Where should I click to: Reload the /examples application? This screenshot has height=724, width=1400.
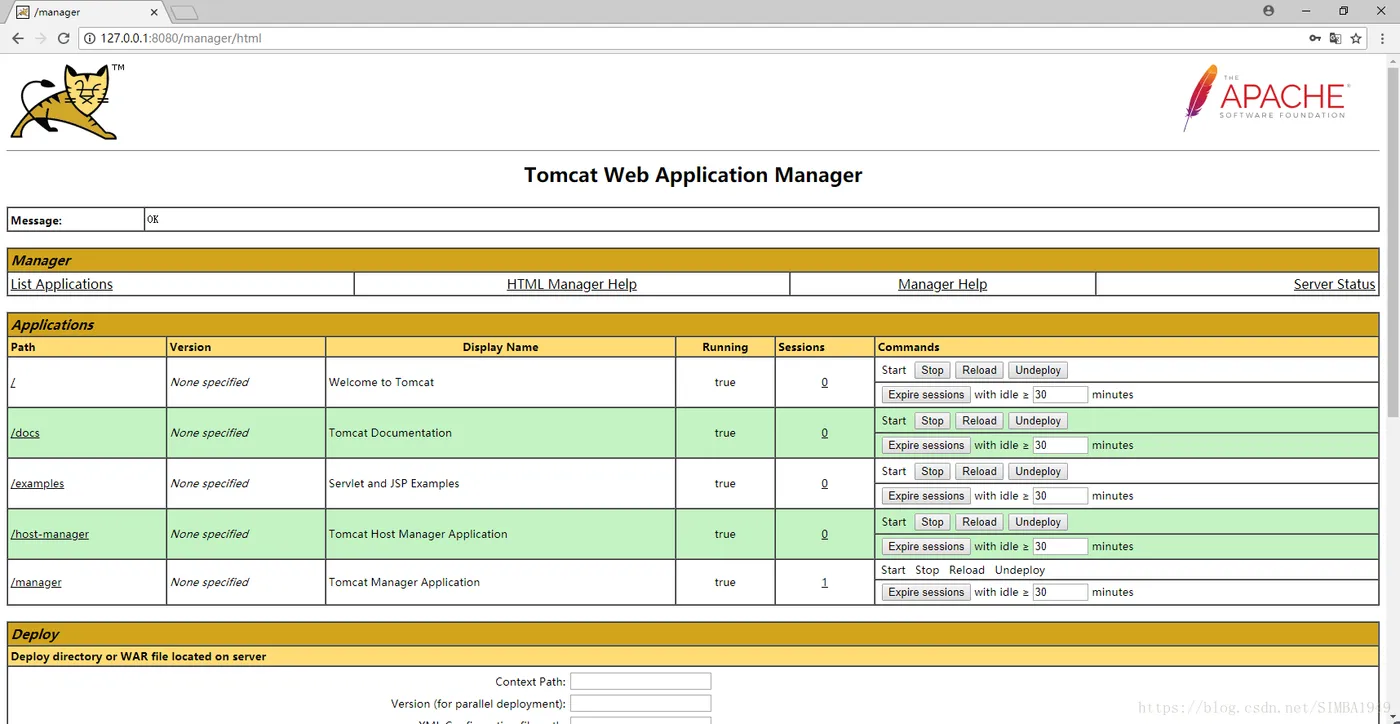click(979, 471)
